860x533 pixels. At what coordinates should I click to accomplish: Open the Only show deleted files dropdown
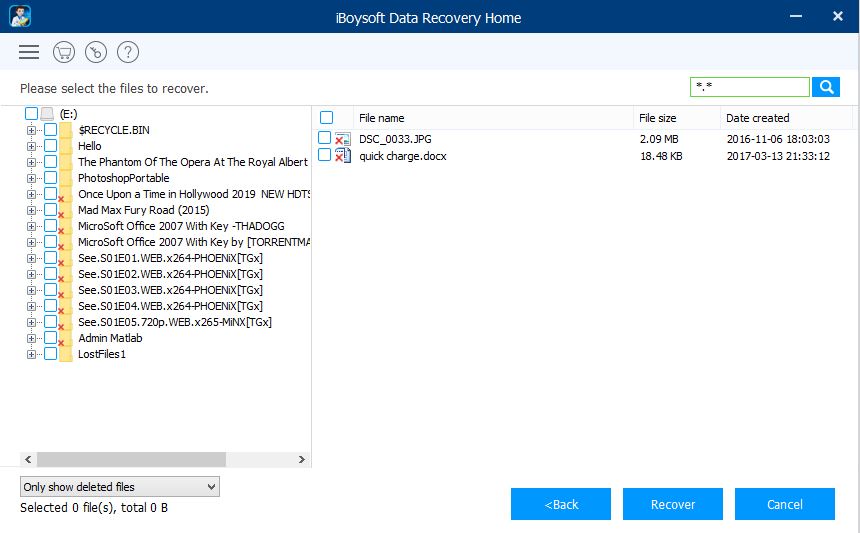pyautogui.click(x=120, y=487)
